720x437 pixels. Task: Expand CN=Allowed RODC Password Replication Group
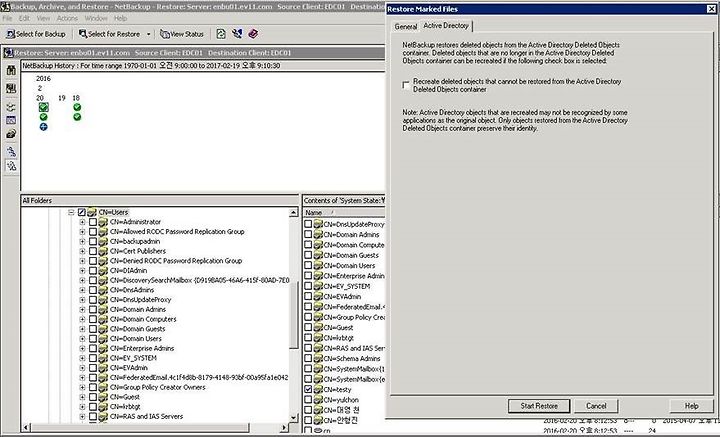(x=82, y=231)
